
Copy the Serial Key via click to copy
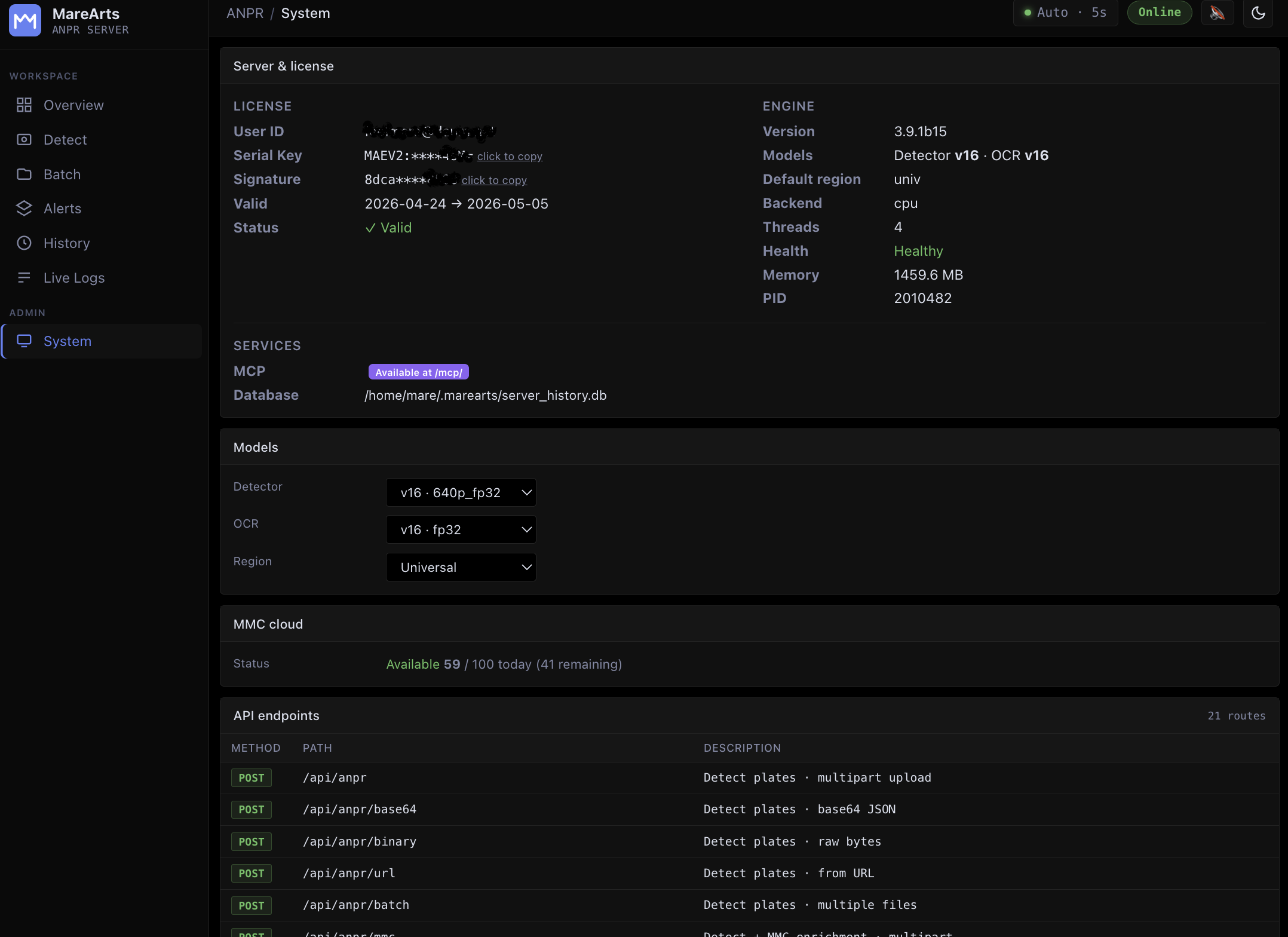pyautogui.click(x=510, y=156)
